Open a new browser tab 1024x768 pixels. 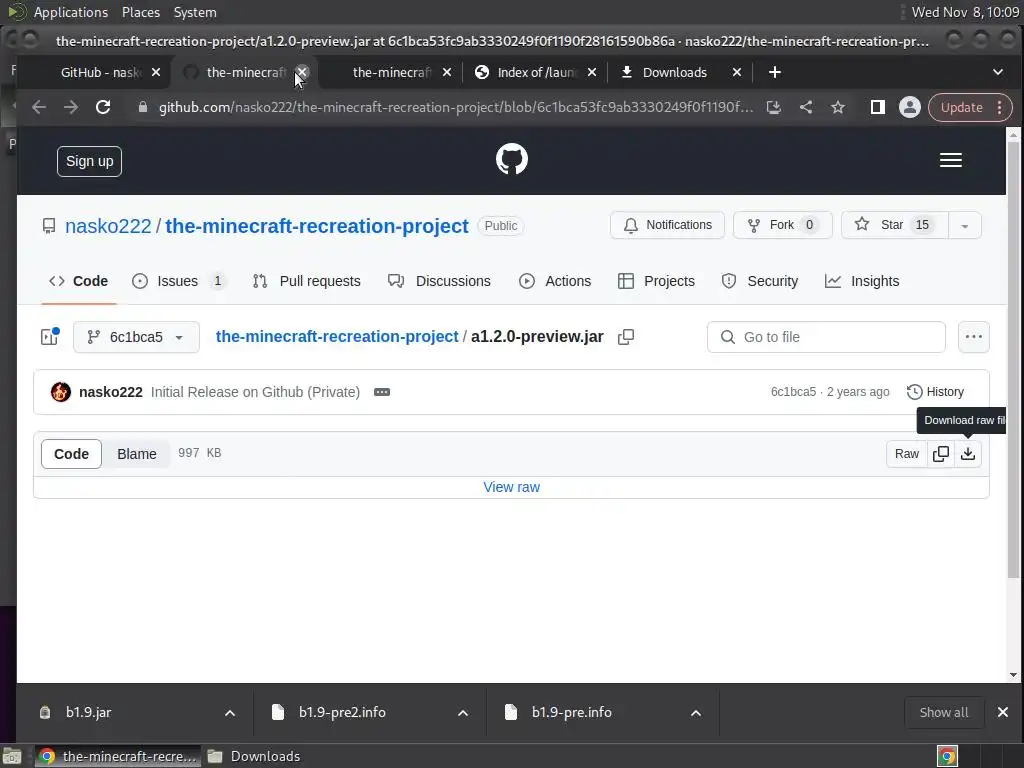pos(775,72)
